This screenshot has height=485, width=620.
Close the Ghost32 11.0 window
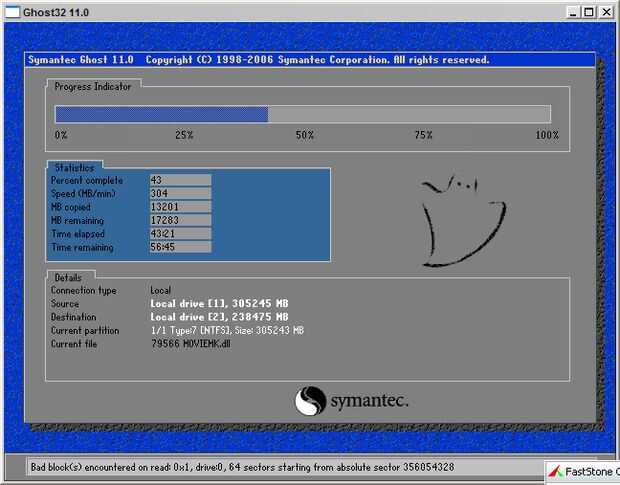[x=606, y=12]
